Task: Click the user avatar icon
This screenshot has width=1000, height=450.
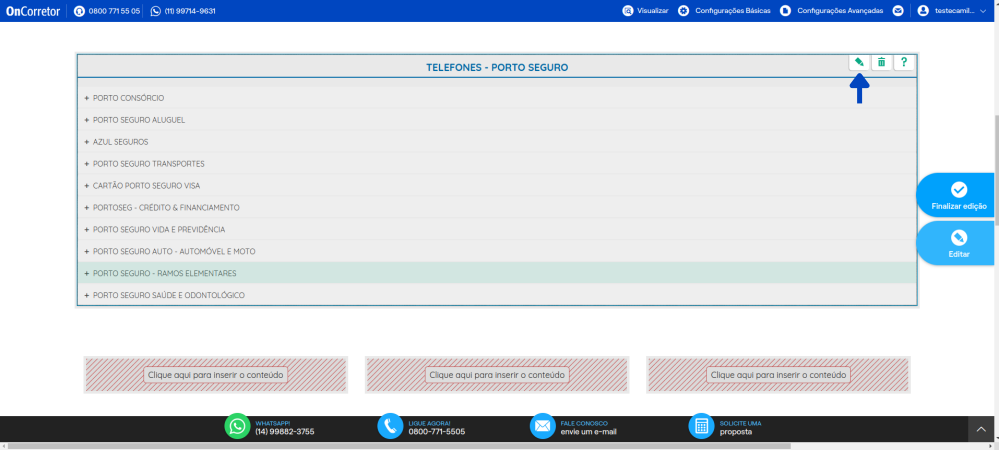Action: 923,11
